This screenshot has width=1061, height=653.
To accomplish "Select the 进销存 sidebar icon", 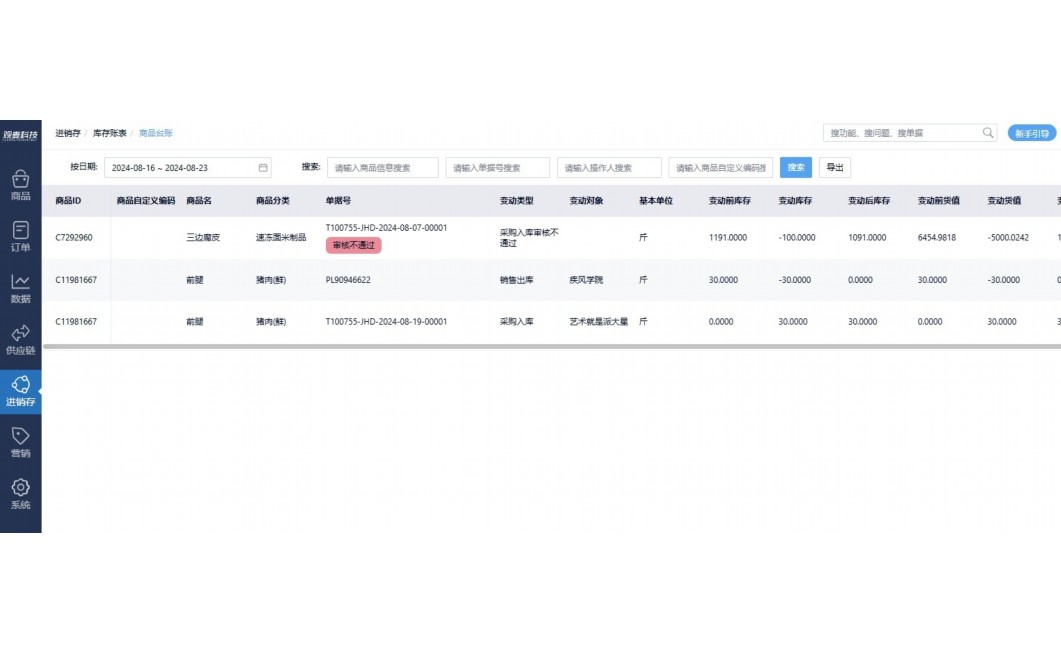I will pyautogui.click(x=20, y=391).
